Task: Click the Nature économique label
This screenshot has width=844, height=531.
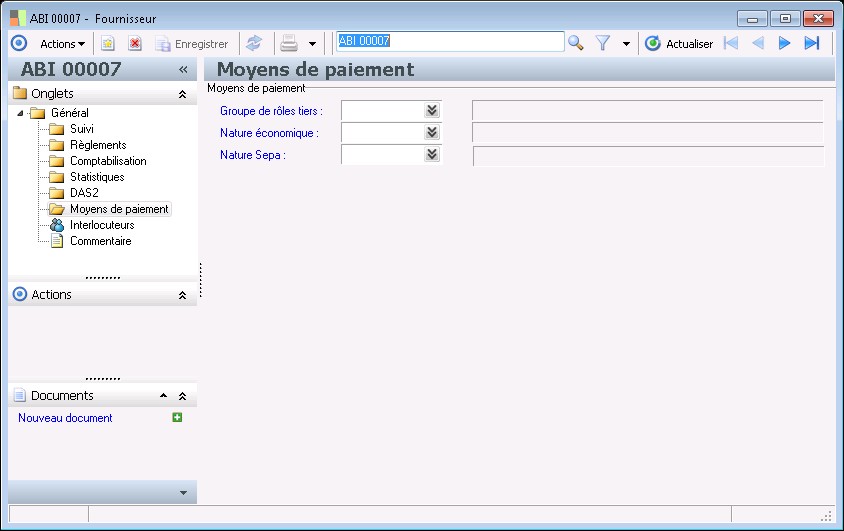Action: 269,133
